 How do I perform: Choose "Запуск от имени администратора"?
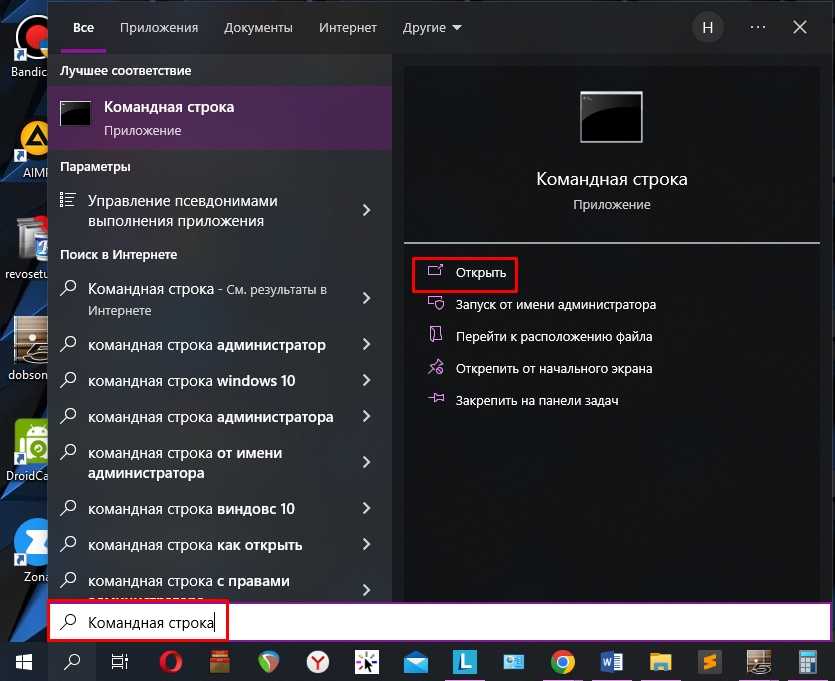555,304
